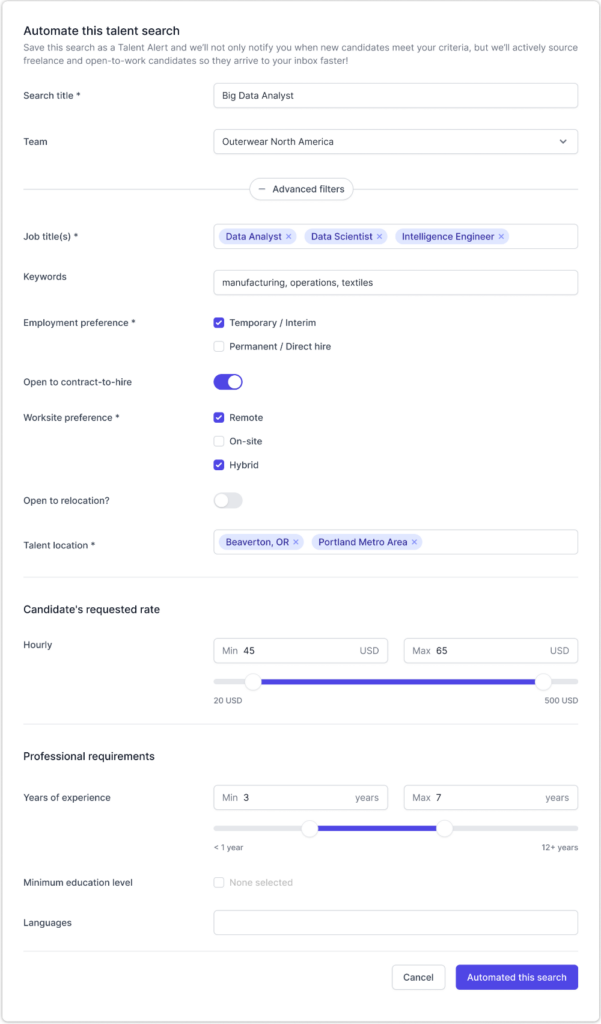Screen dimensions: 601x1024
Task: Click the Data Scientist tag text
Action: click(342, 236)
